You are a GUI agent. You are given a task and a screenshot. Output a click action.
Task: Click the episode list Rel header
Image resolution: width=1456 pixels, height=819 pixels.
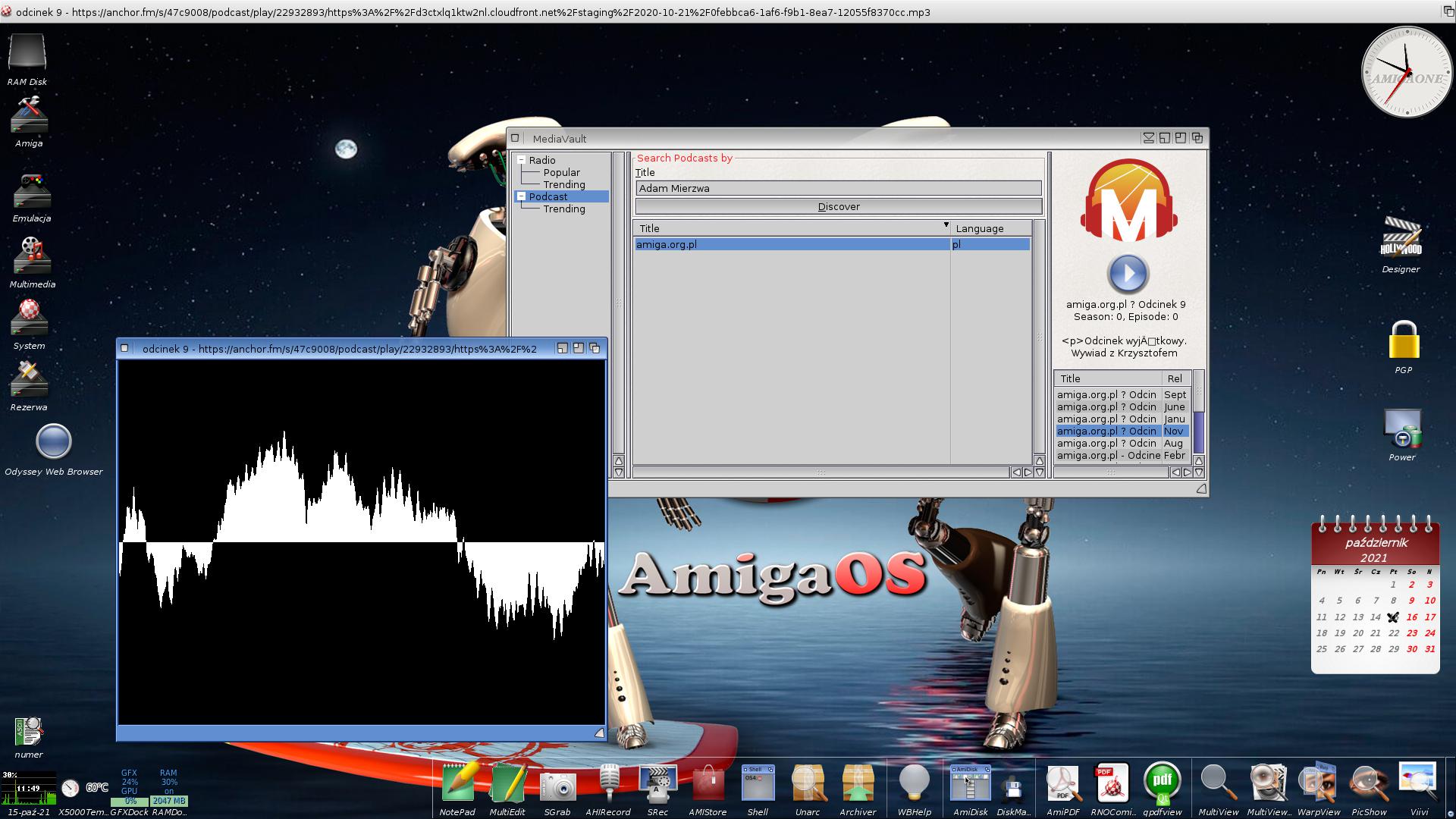coord(1176,378)
